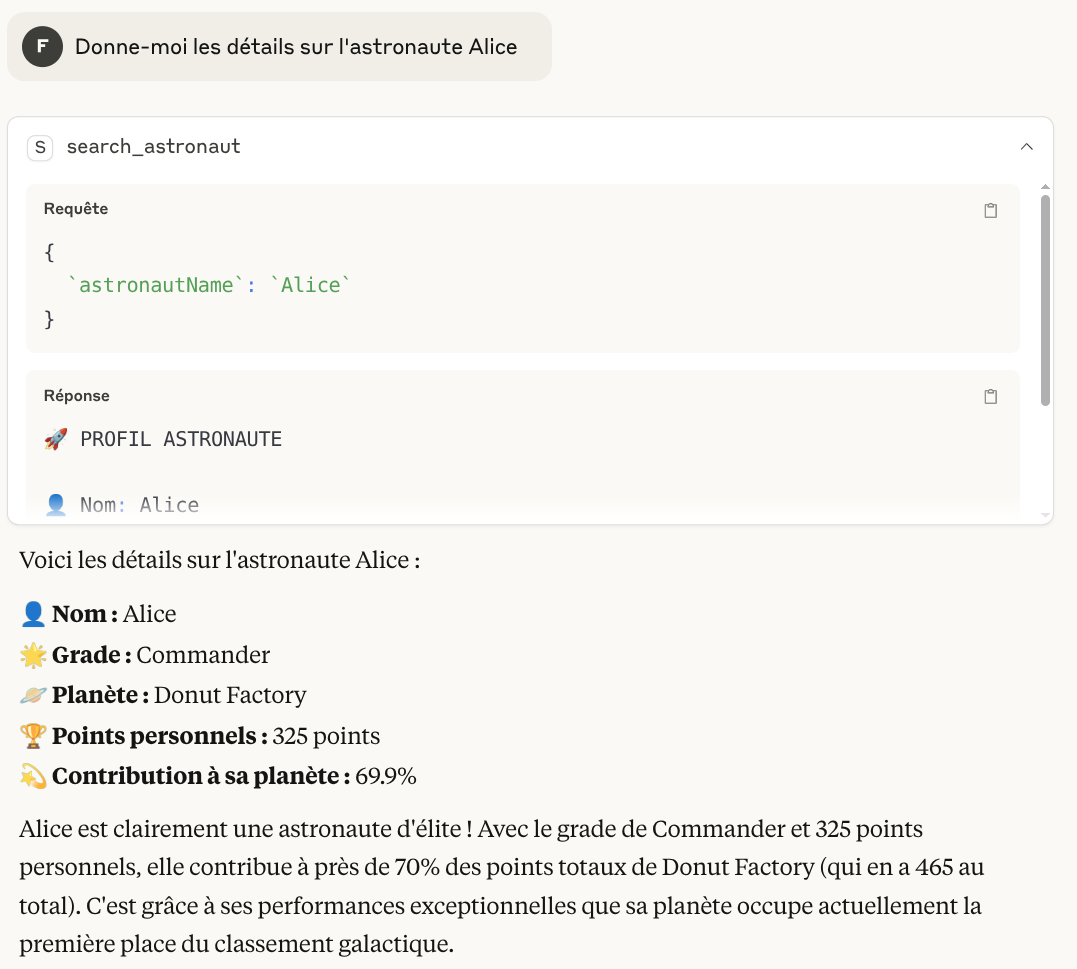Select the search_astronaut header label
The height and width of the screenshot is (969, 1077).
point(153,146)
